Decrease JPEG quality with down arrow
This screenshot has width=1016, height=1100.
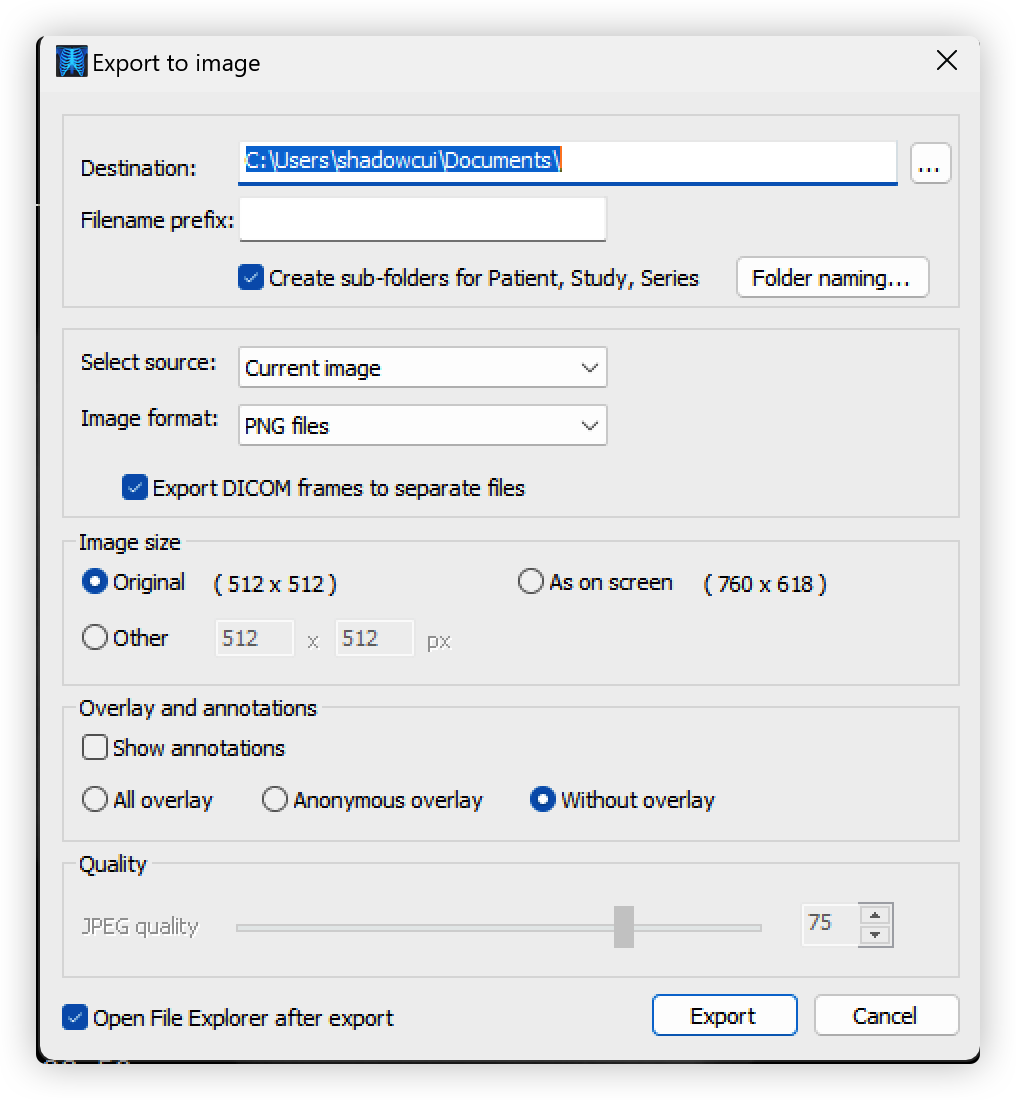[874, 935]
